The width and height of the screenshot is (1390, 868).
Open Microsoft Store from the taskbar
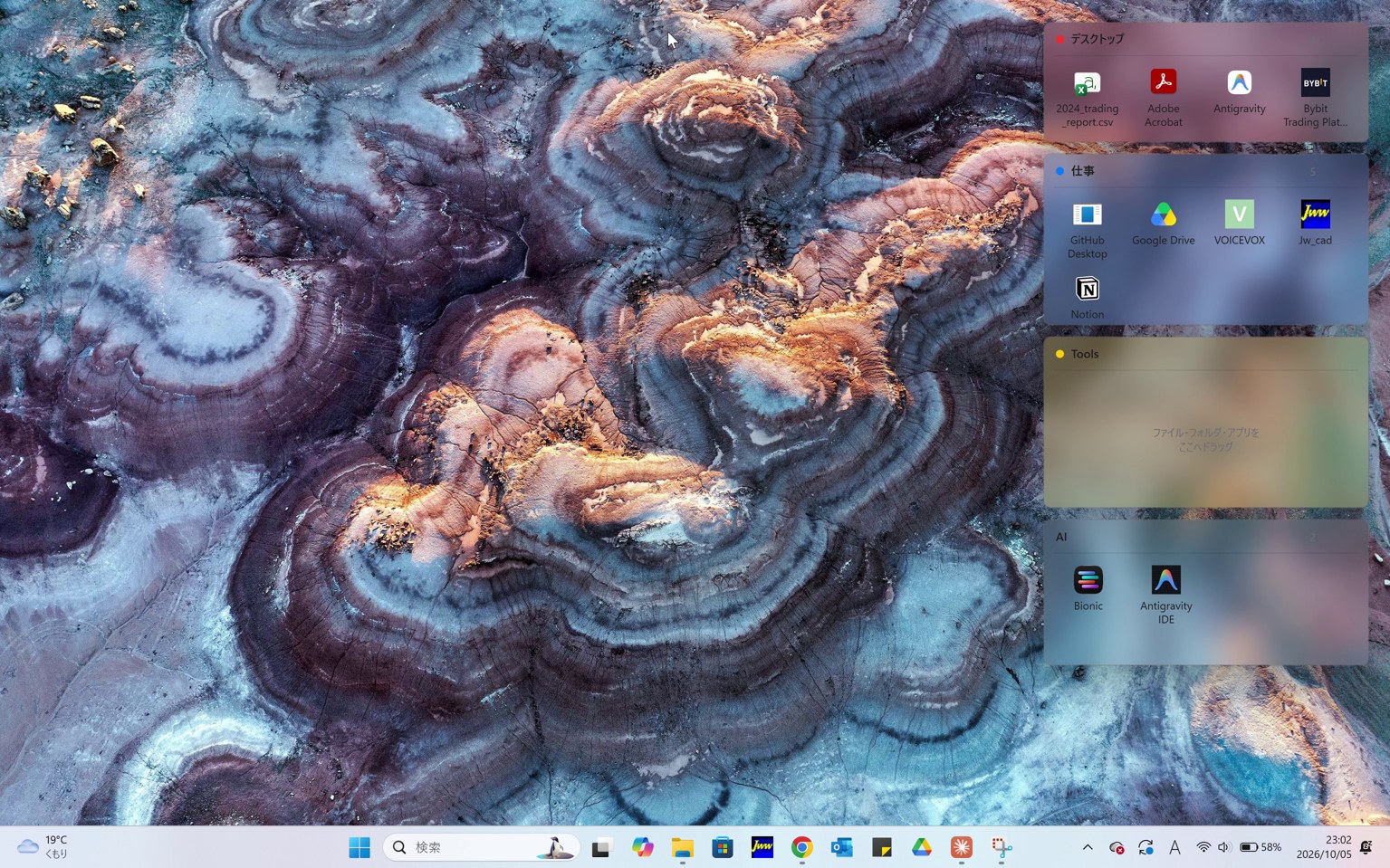[x=723, y=847]
